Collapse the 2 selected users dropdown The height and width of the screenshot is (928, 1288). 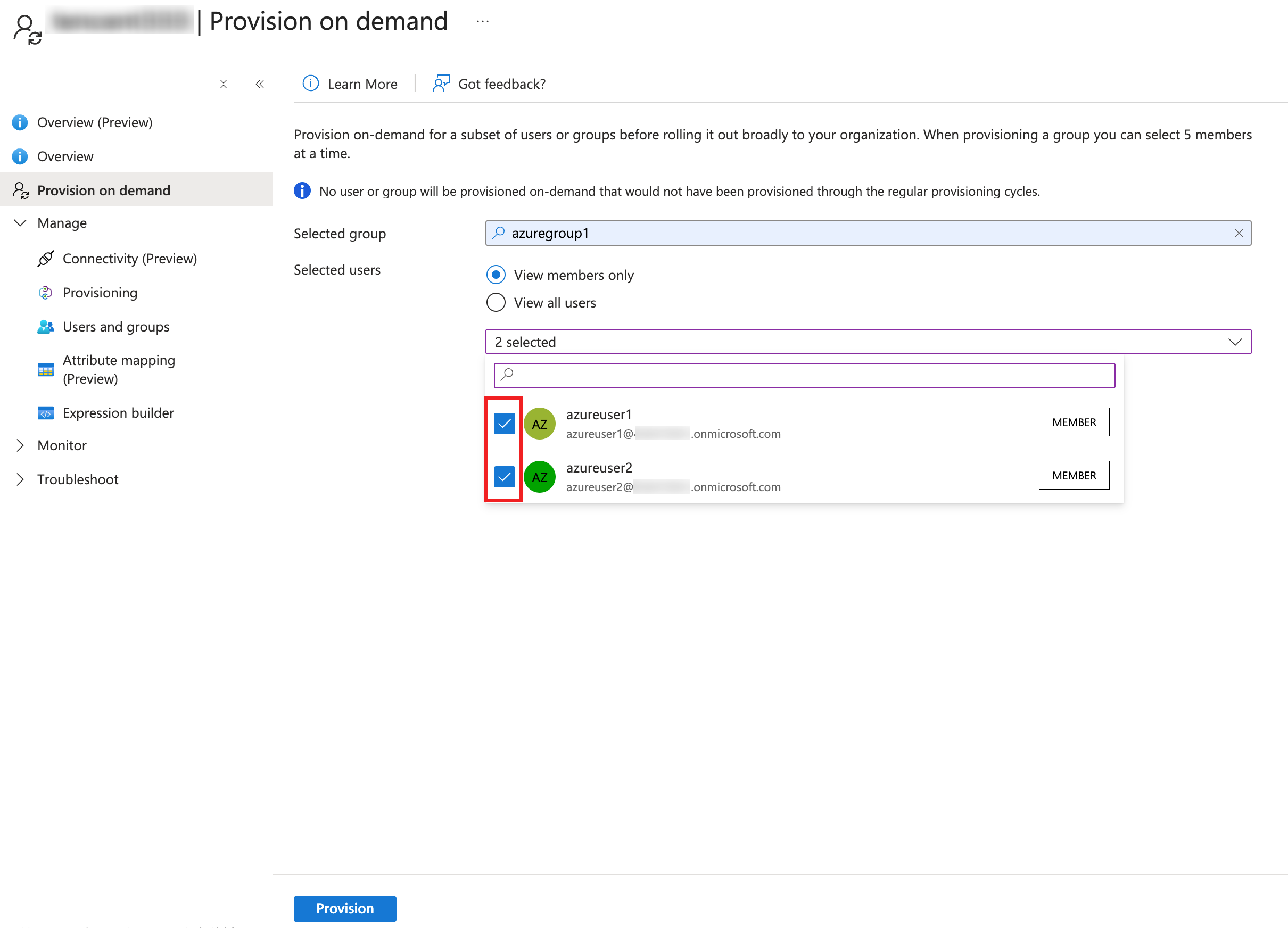(x=1235, y=342)
